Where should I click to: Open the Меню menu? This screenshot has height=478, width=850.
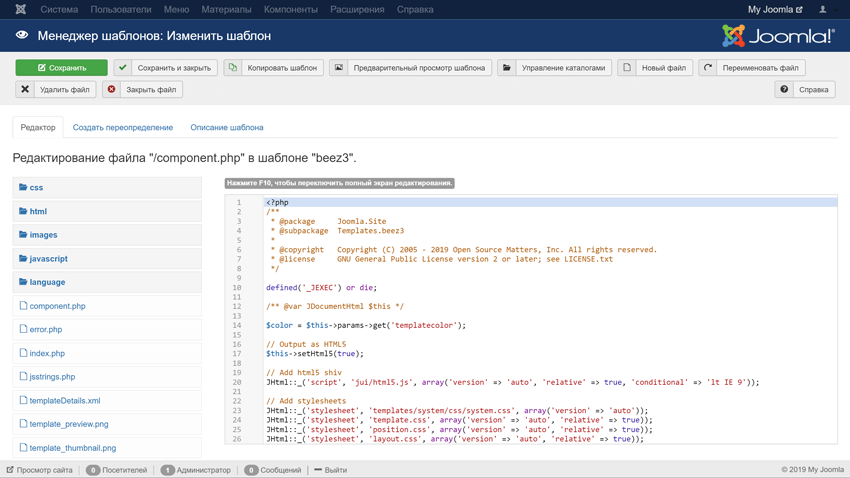click(176, 9)
